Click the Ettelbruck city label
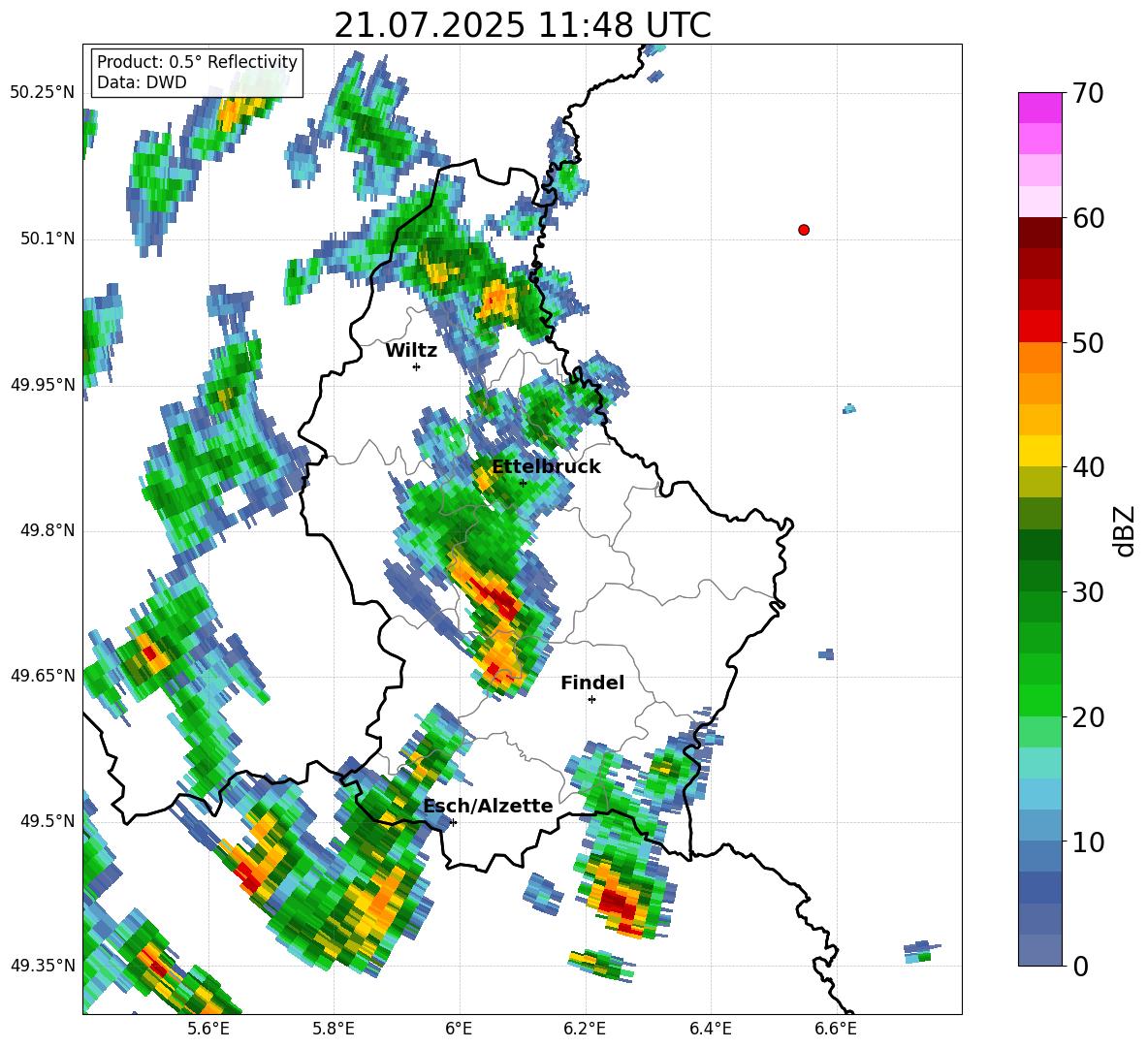Viewport: 1148px width, 1048px height. click(x=546, y=467)
